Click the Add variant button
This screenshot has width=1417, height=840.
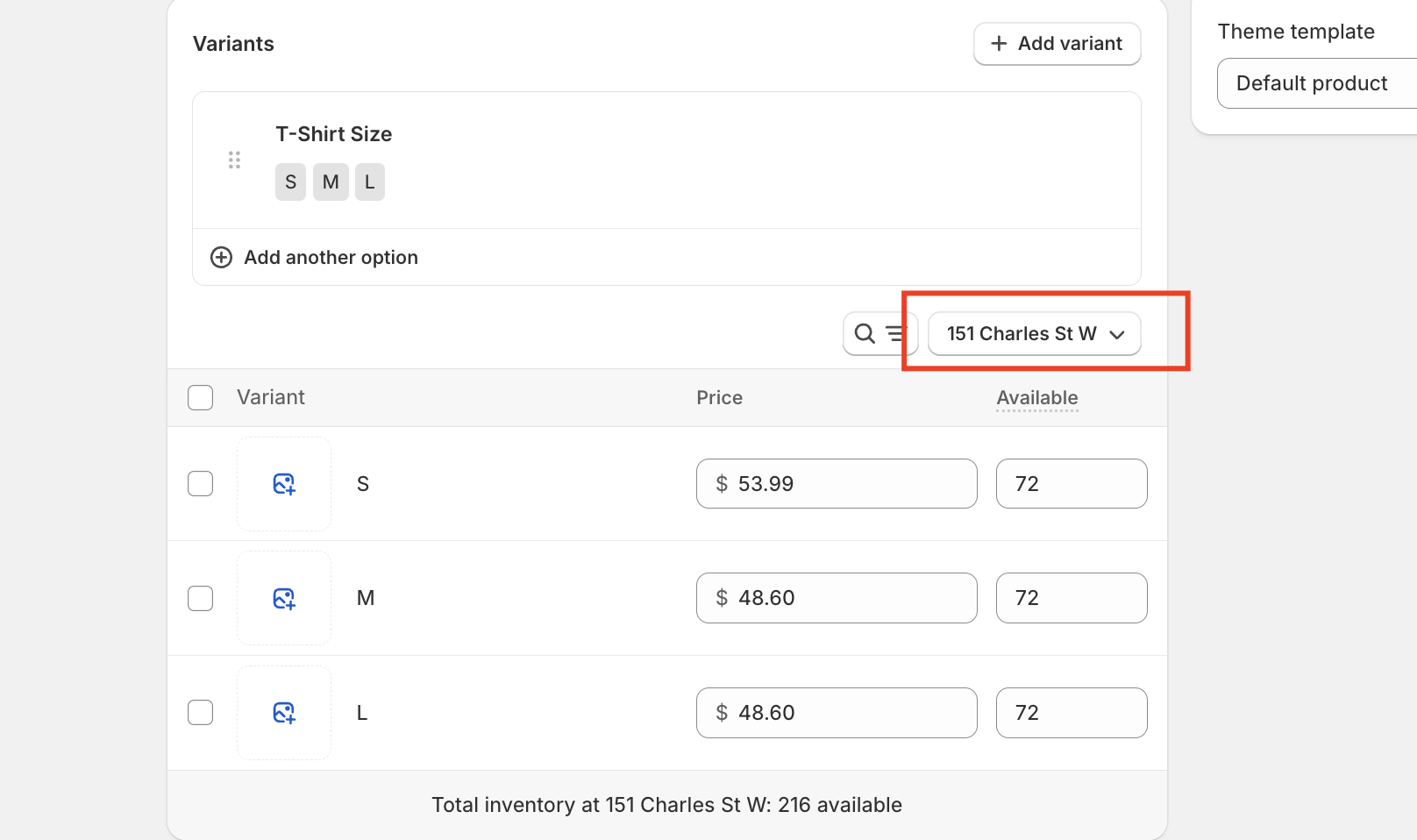pyautogui.click(x=1057, y=44)
